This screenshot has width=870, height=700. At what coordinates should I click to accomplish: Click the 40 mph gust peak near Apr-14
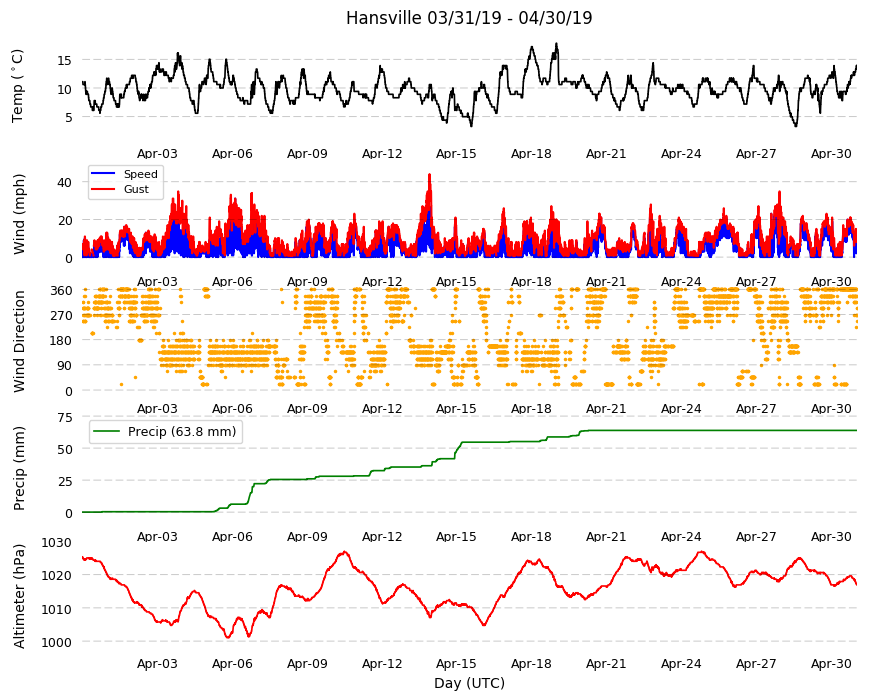click(429, 176)
